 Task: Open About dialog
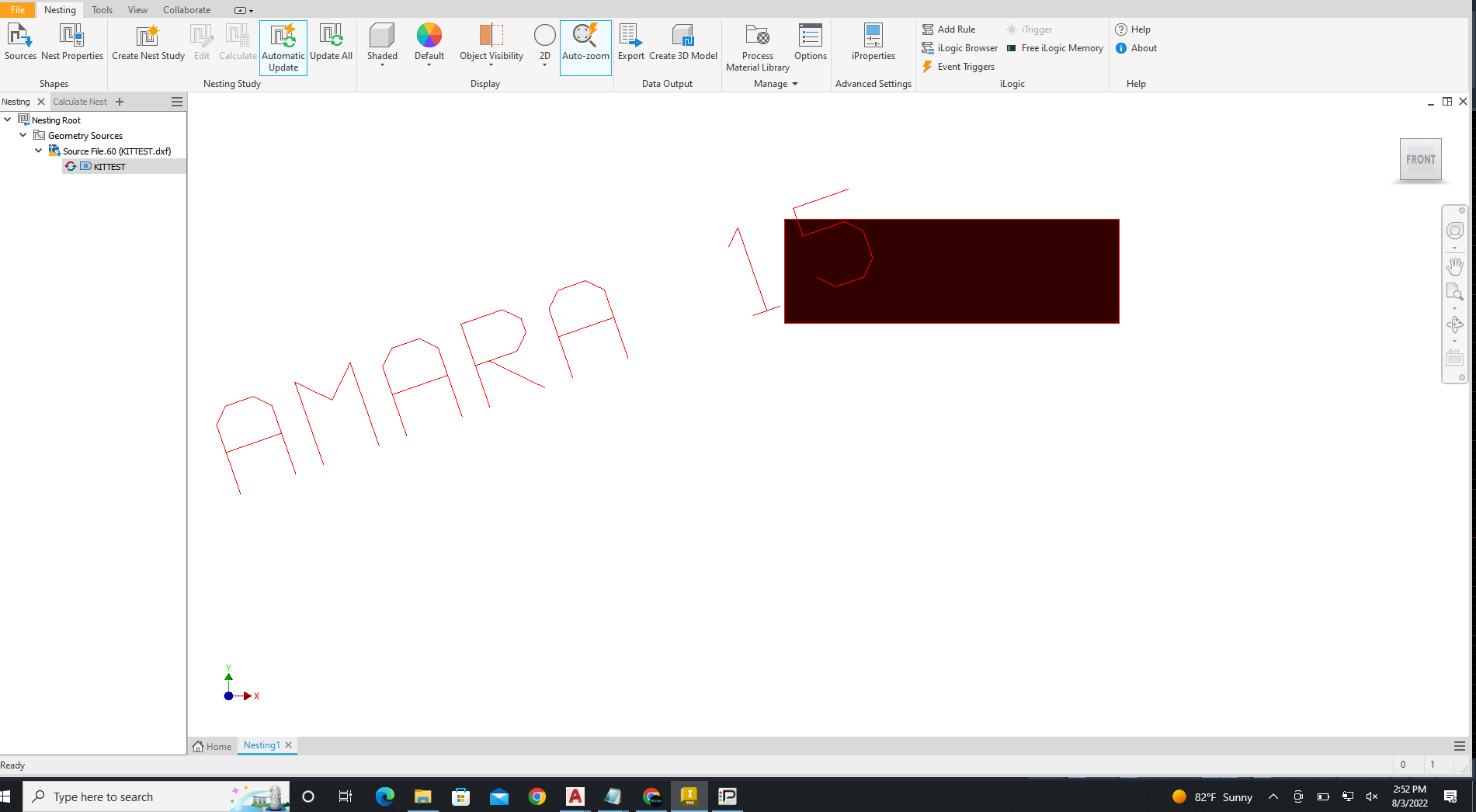tap(1136, 48)
